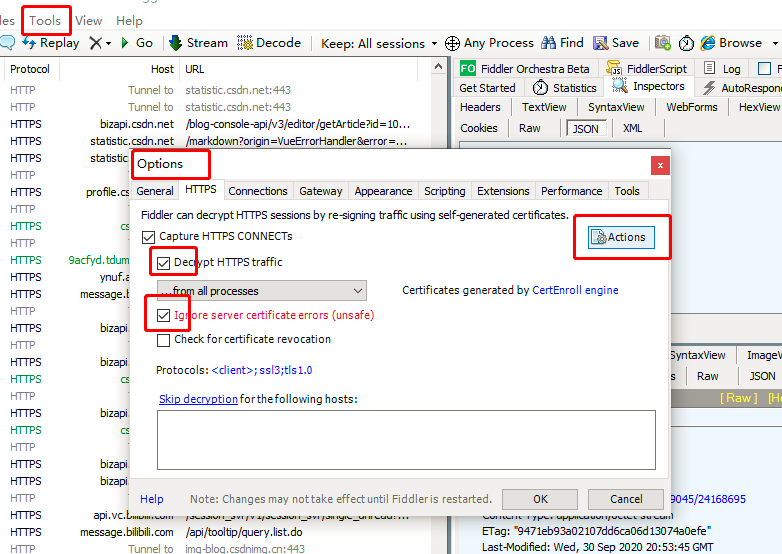Switch to Extensions options tab

point(503,191)
